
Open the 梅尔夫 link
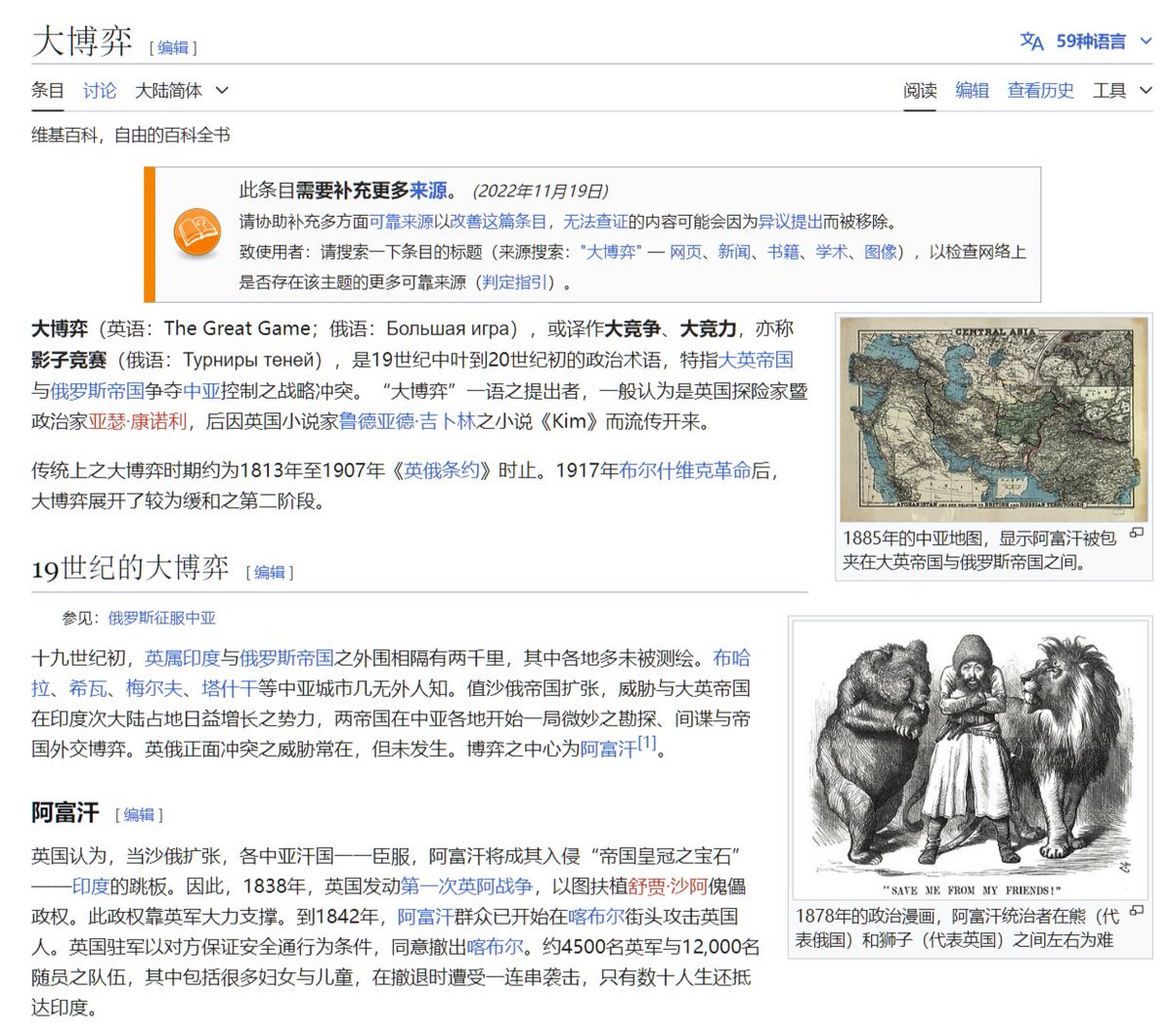click(x=154, y=689)
